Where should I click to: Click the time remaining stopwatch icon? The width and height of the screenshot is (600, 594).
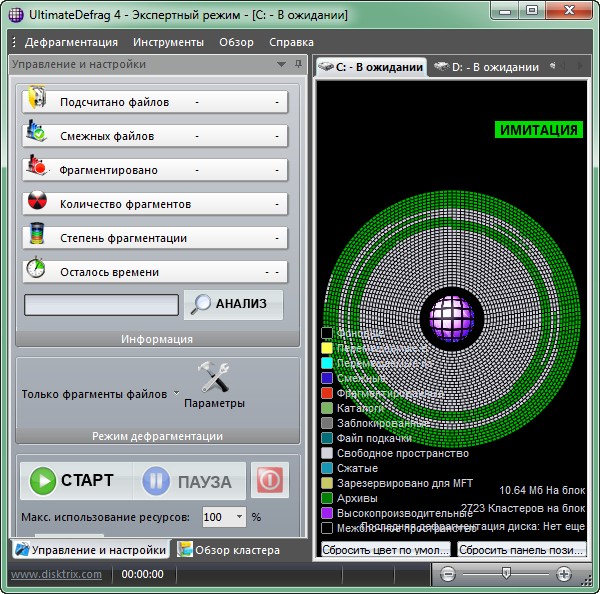tap(36, 271)
